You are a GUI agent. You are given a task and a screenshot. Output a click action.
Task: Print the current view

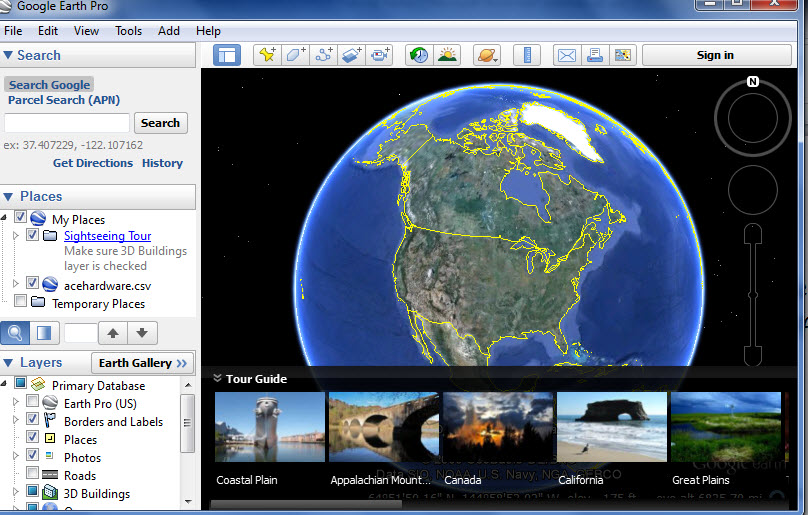(x=595, y=55)
